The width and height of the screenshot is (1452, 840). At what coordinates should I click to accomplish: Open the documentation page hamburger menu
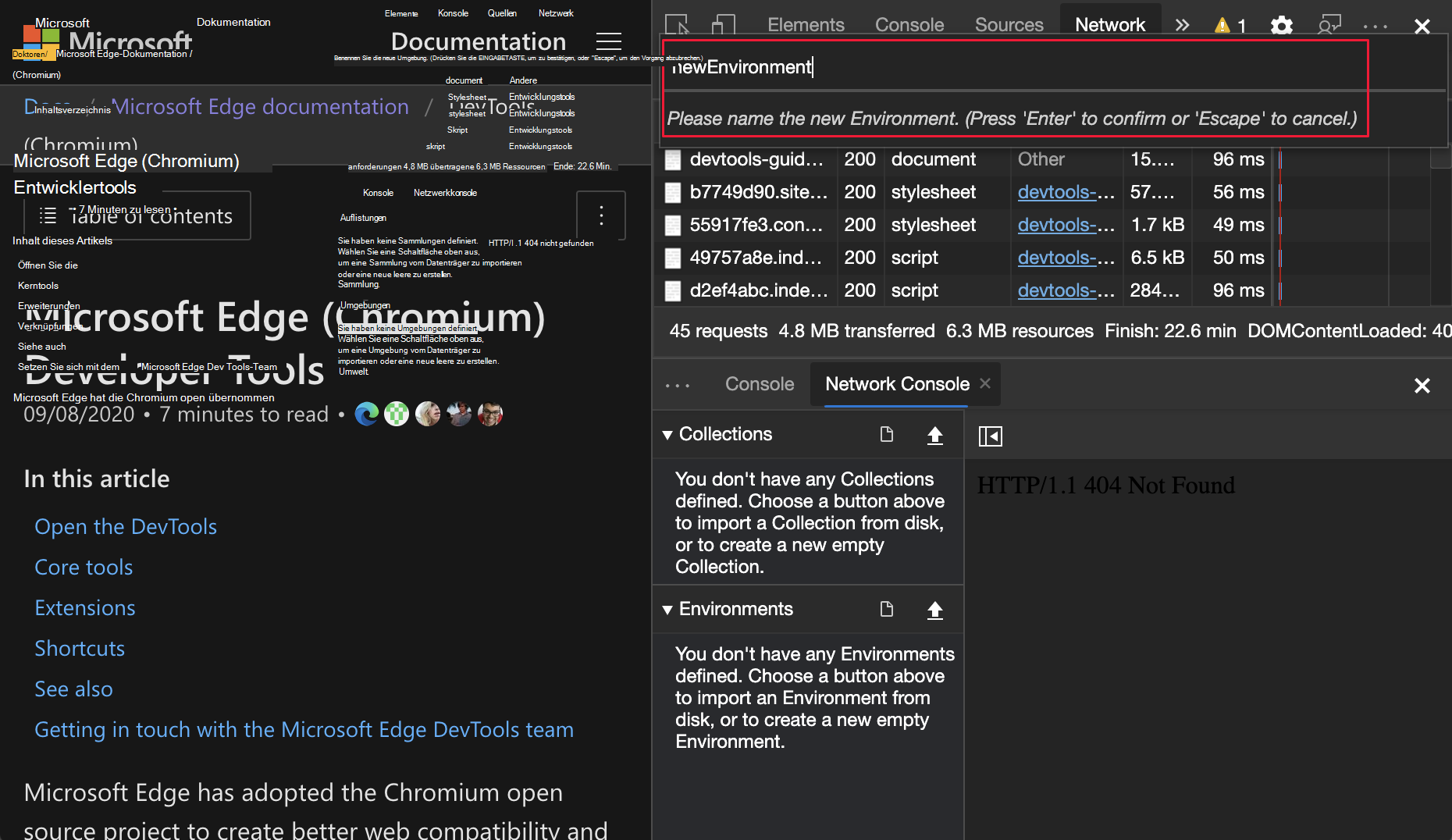609,41
